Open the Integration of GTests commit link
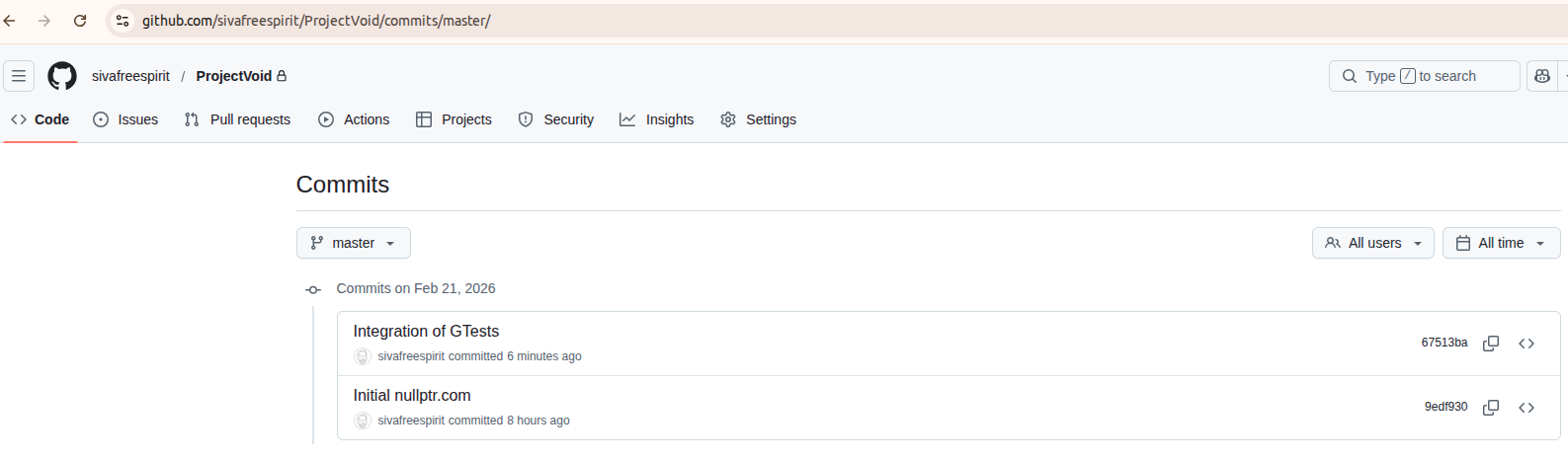The height and width of the screenshot is (462, 1568). tap(426, 332)
